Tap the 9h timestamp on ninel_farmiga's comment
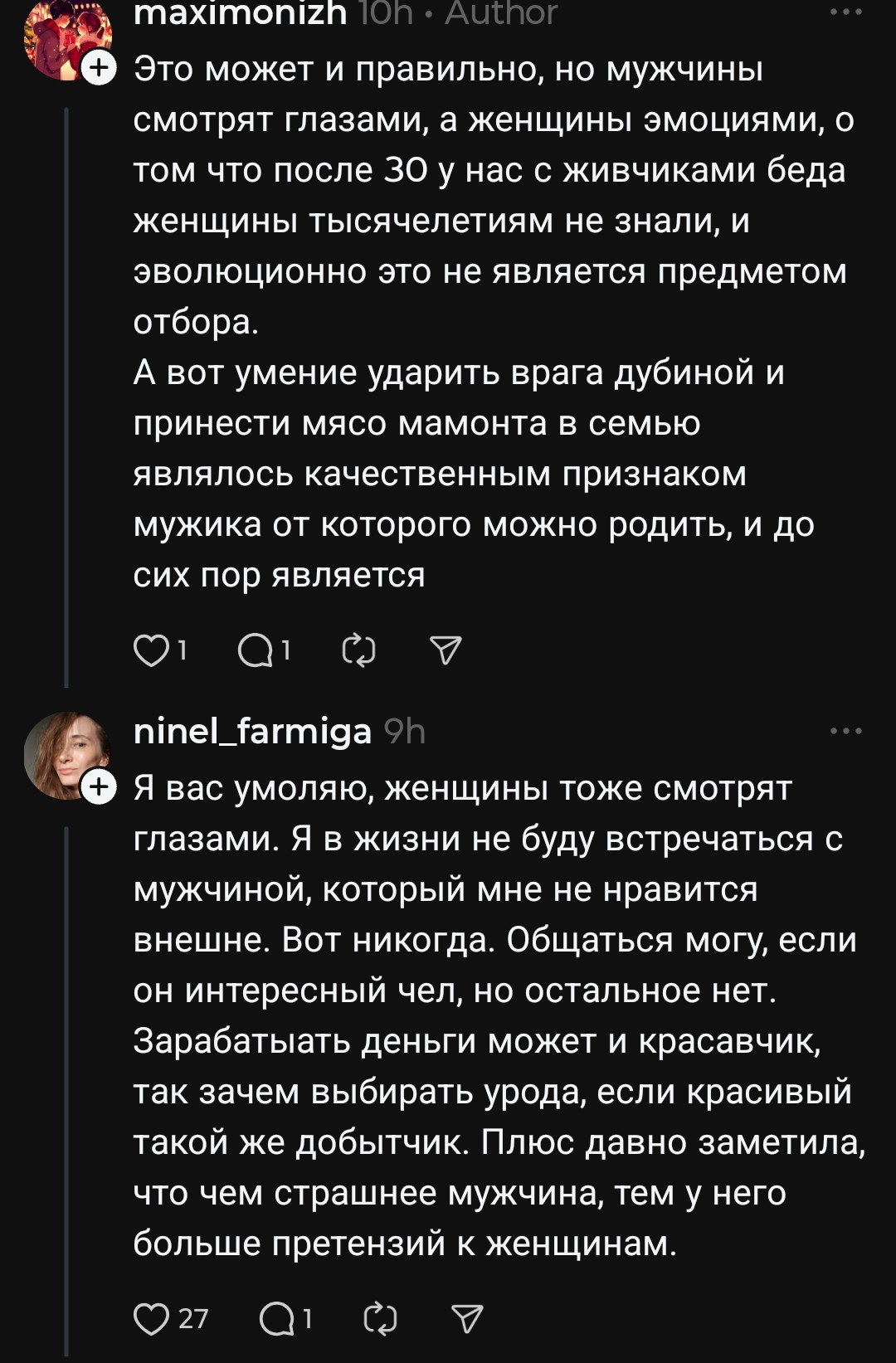The image size is (896, 1363). point(405,732)
